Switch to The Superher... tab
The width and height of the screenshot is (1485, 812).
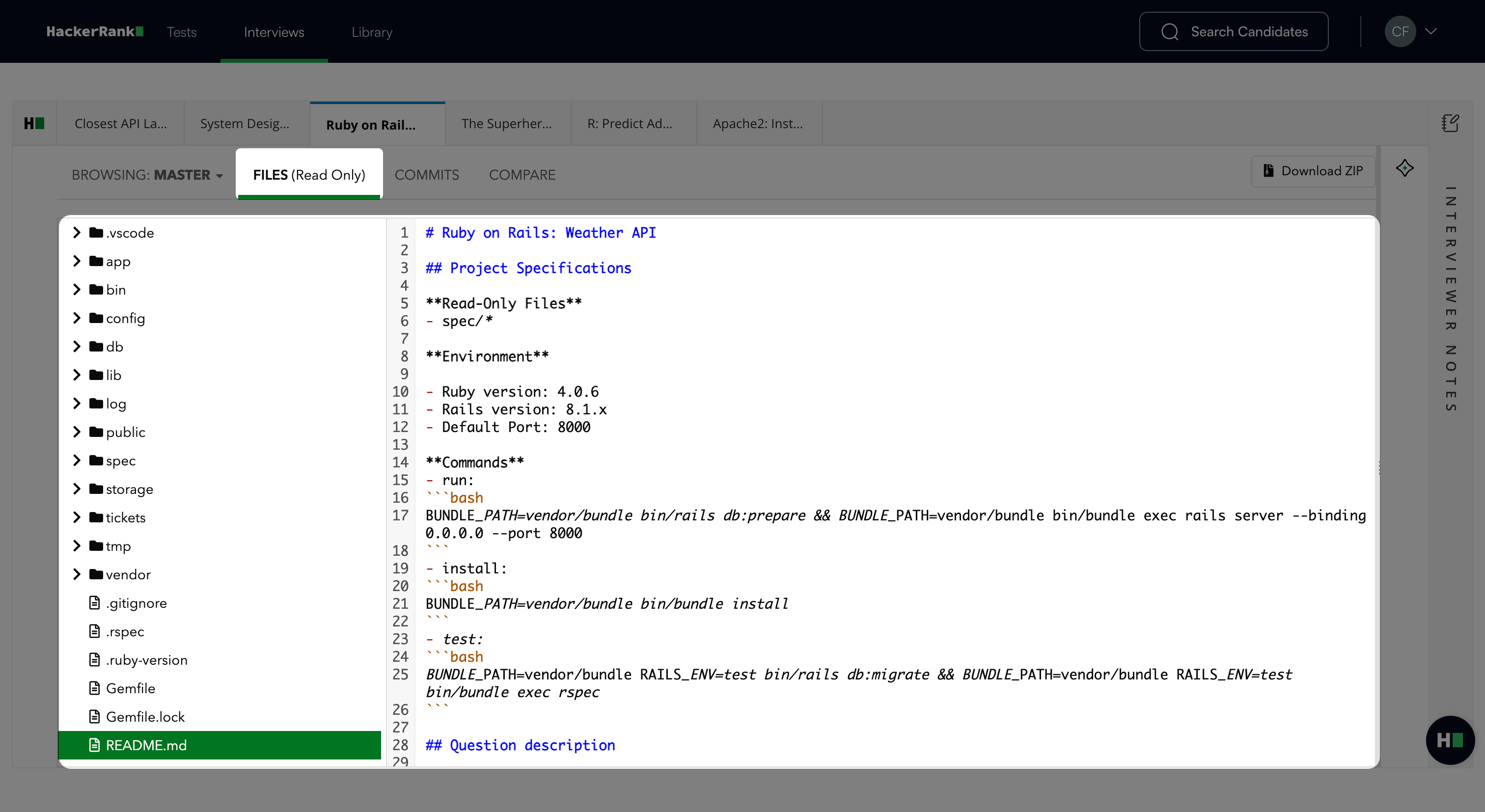tap(507, 123)
